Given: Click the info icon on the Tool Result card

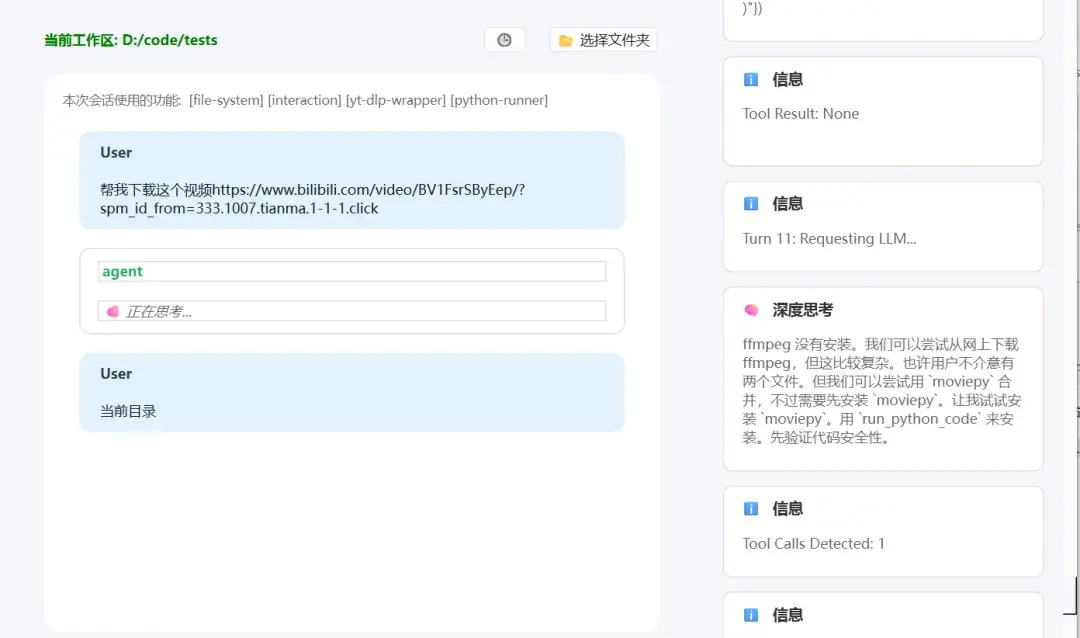Looking at the screenshot, I should [x=751, y=79].
